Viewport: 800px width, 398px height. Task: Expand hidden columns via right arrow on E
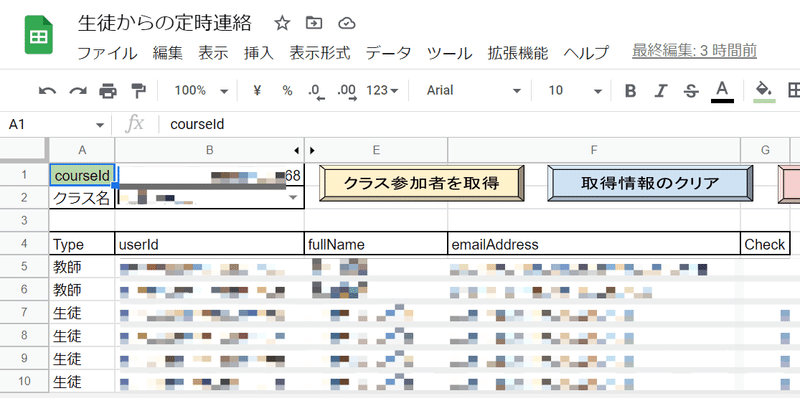(x=312, y=150)
